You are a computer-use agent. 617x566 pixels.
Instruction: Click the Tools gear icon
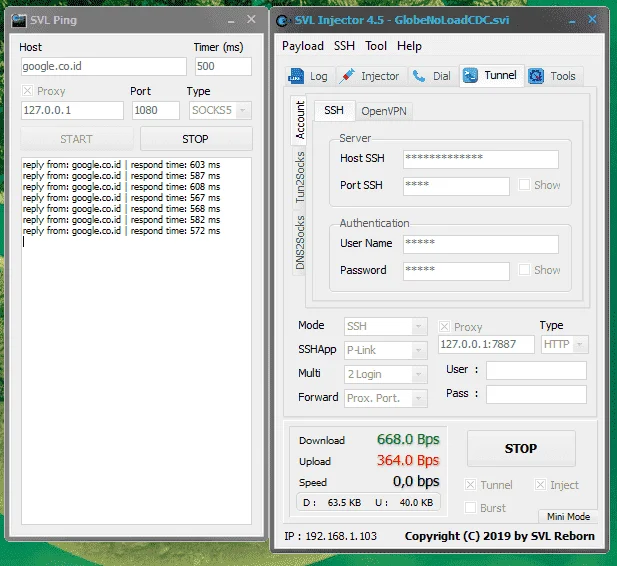click(x=536, y=76)
